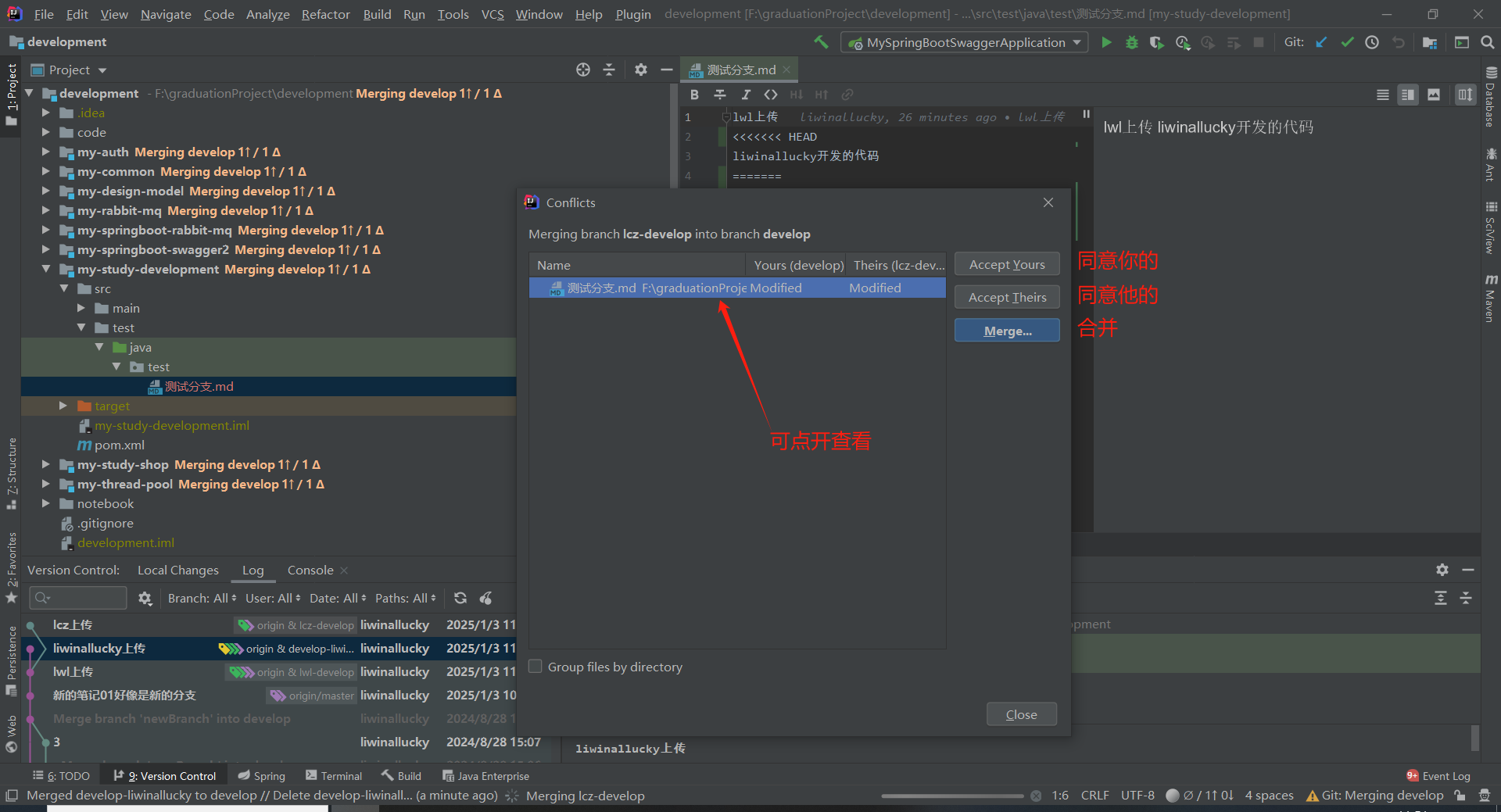Open the Terminal tool window tab
Image resolution: width=1501 pixels, height=812 pixels.
pos(335,776)
